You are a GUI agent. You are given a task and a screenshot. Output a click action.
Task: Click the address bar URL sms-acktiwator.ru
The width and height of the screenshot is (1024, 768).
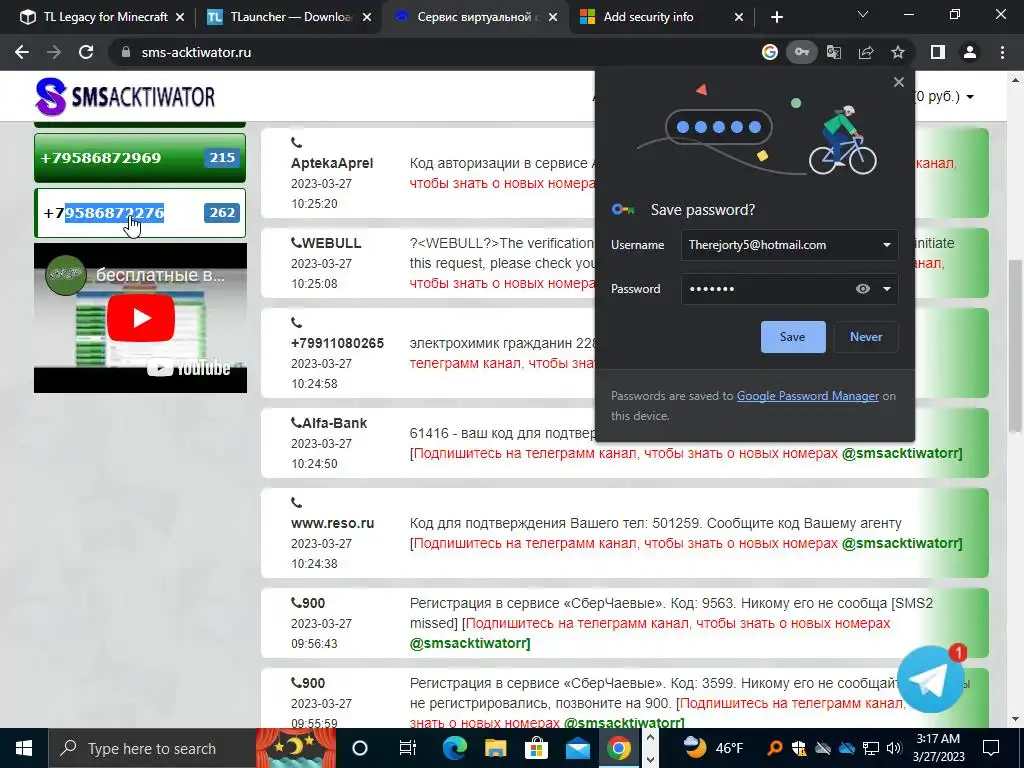(x=196, y=52)
